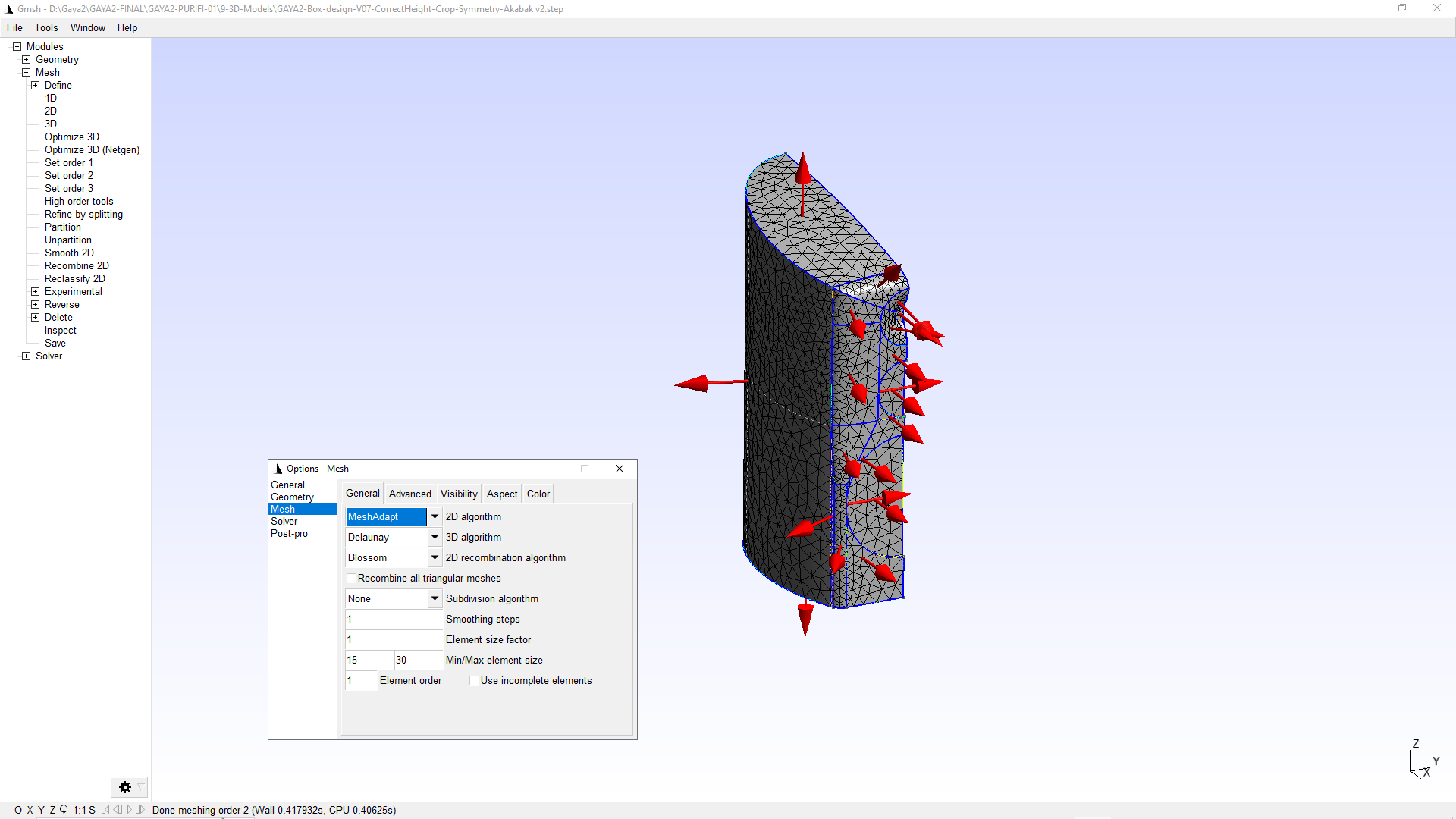Collapse the Mesh module node

[x=26, y=72]
